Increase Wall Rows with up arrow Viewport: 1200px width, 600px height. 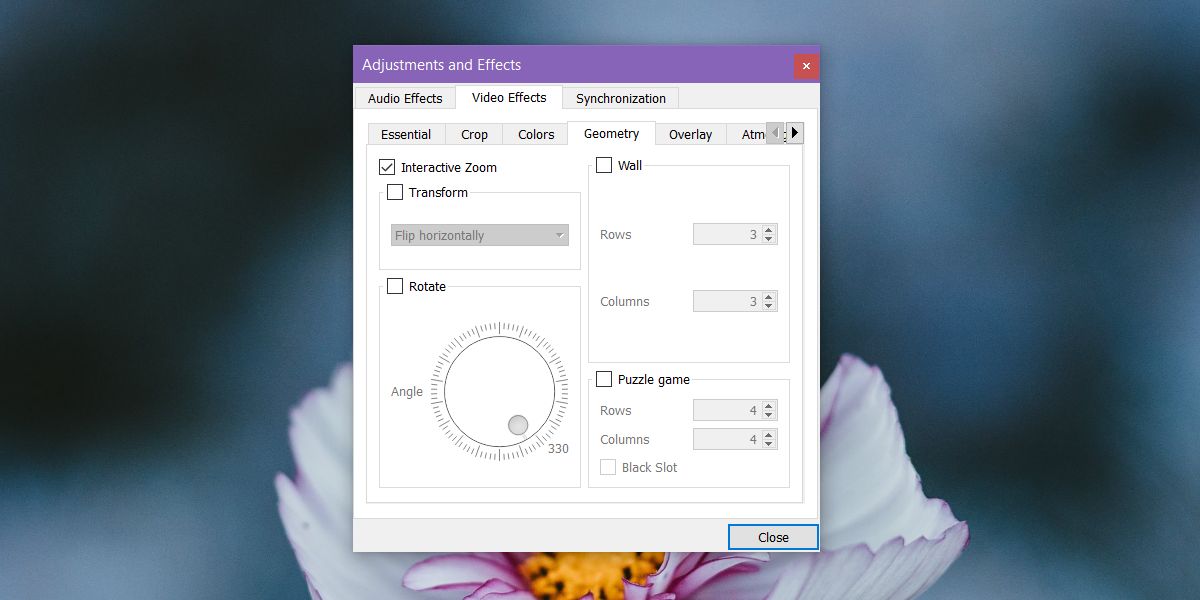[x=768, y=230]
